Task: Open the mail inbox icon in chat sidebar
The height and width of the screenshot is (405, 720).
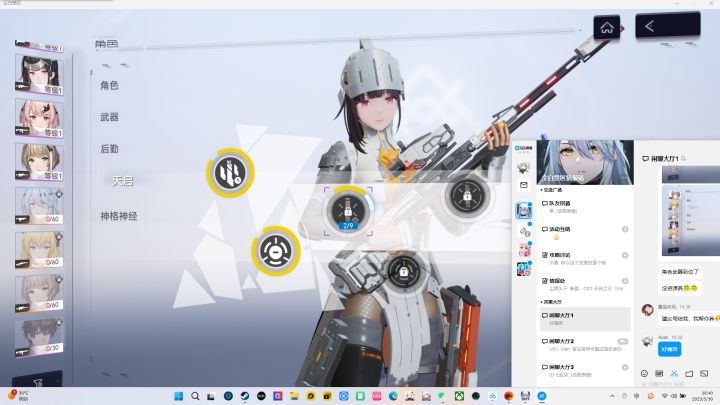Action: click(x=523, y=185)
